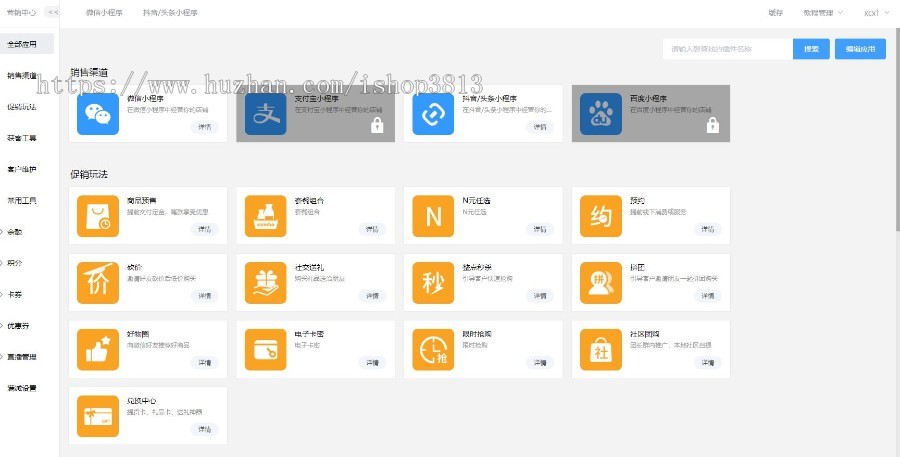Select 销售渠道 in the left sidebar
Viewport: 900px width, 457px height.
click(x=22, y=75)
